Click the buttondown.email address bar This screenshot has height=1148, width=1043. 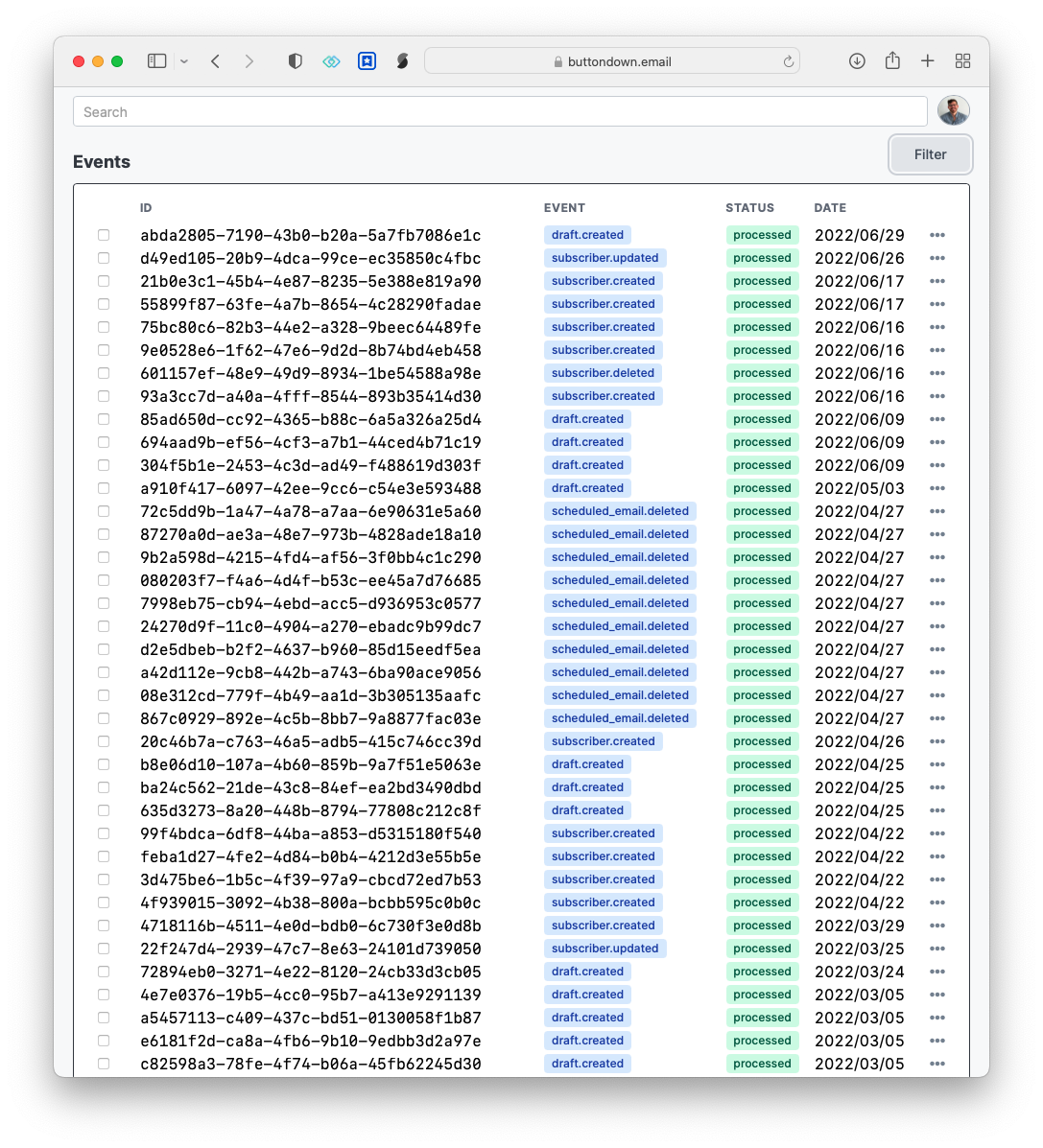tap(612, 61)
